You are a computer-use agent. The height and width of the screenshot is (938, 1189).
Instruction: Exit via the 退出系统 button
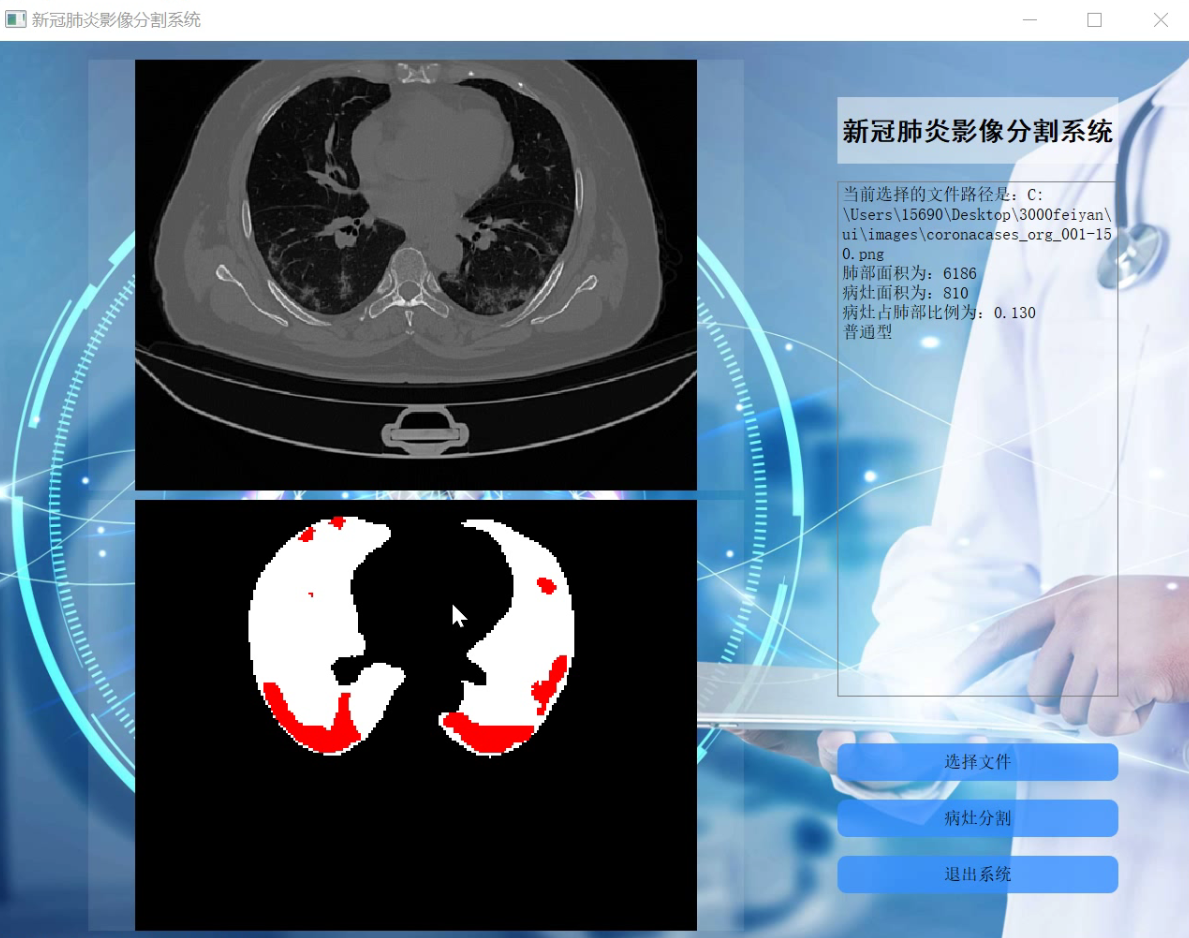pos(977,874)
